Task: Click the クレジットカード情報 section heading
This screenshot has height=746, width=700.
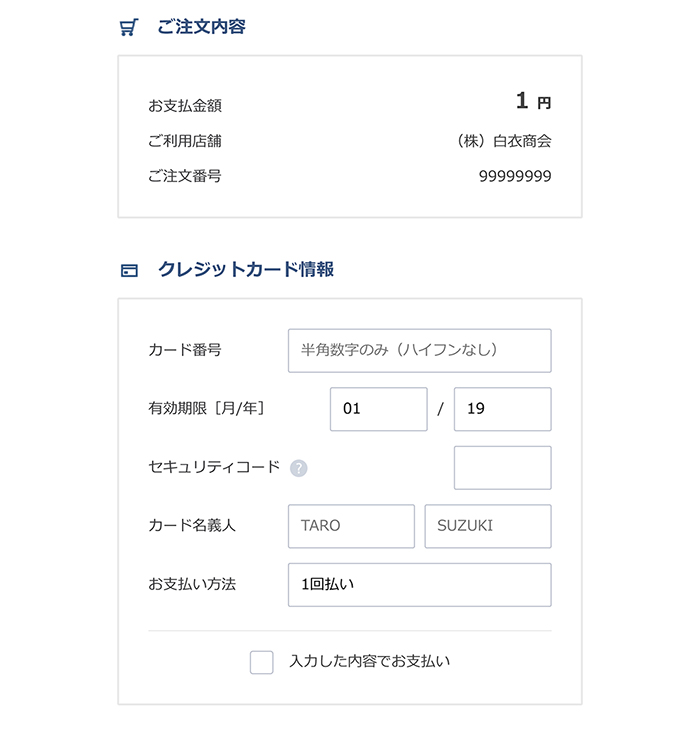Action: [246, 269]
